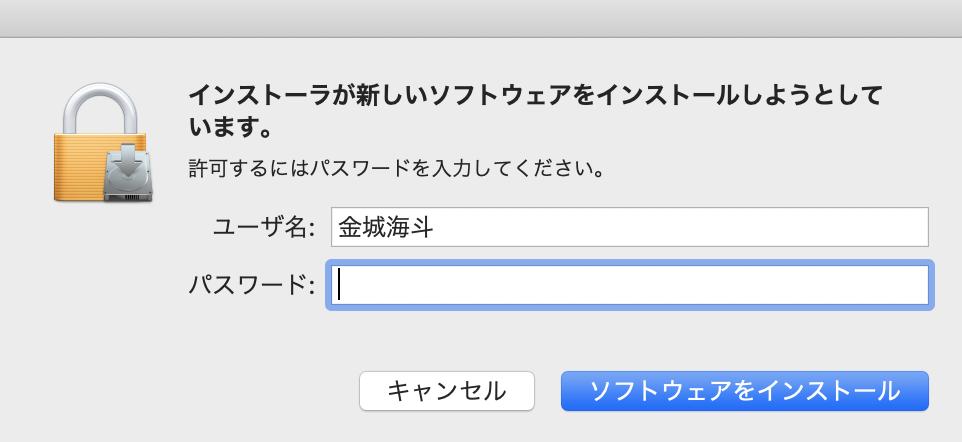Click ソフトウェアをインストール to authorize

745,391
